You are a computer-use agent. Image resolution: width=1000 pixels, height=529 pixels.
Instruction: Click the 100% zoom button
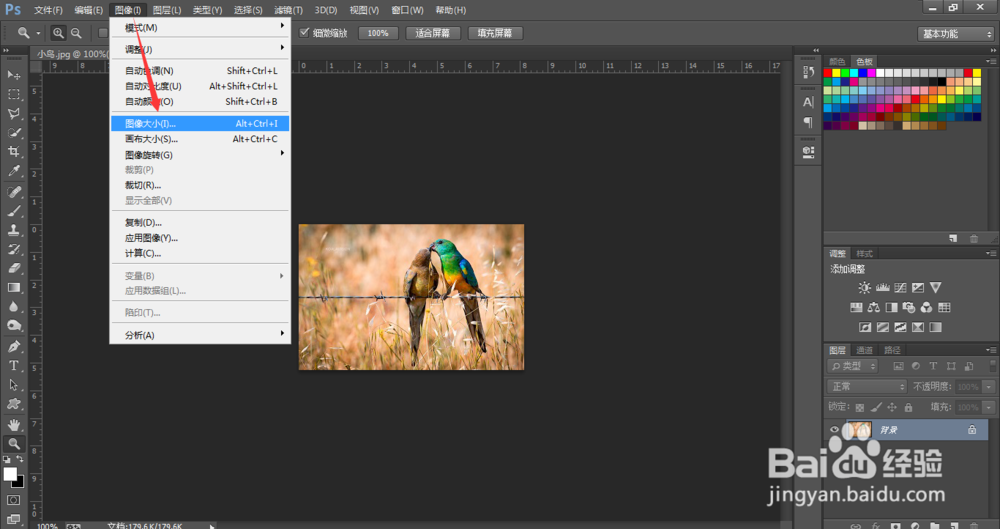tap(378, 33)
